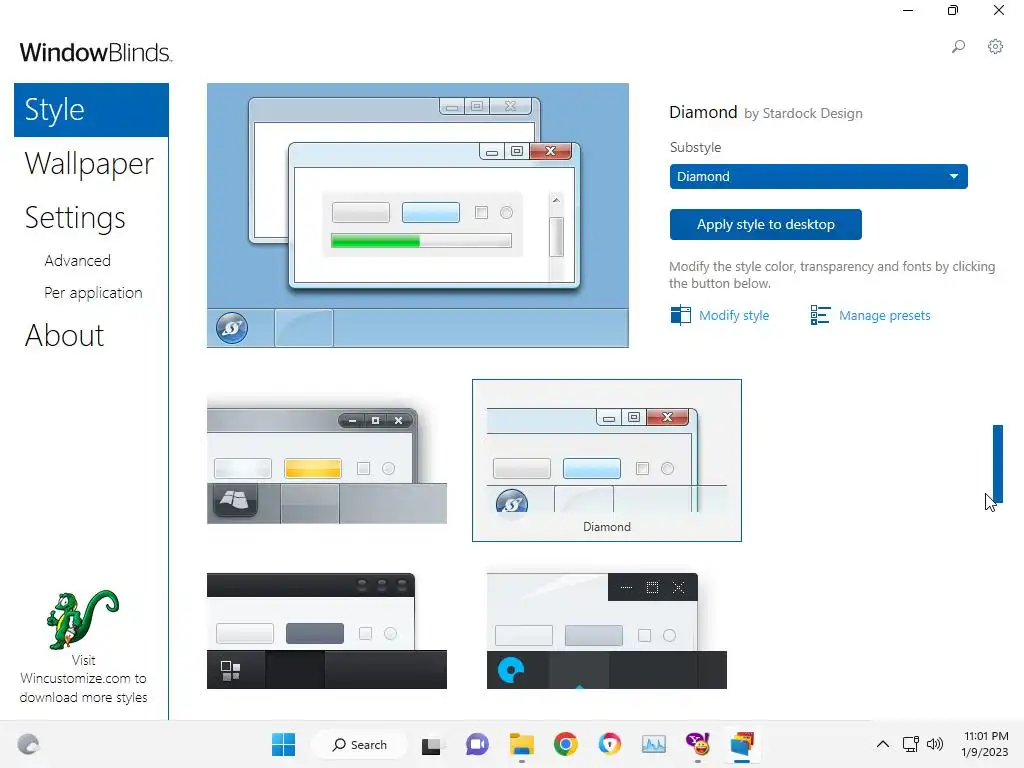The image size is (1024, 768).
Task: Select the Diamond style thumbnail
Action: (607, 460)
